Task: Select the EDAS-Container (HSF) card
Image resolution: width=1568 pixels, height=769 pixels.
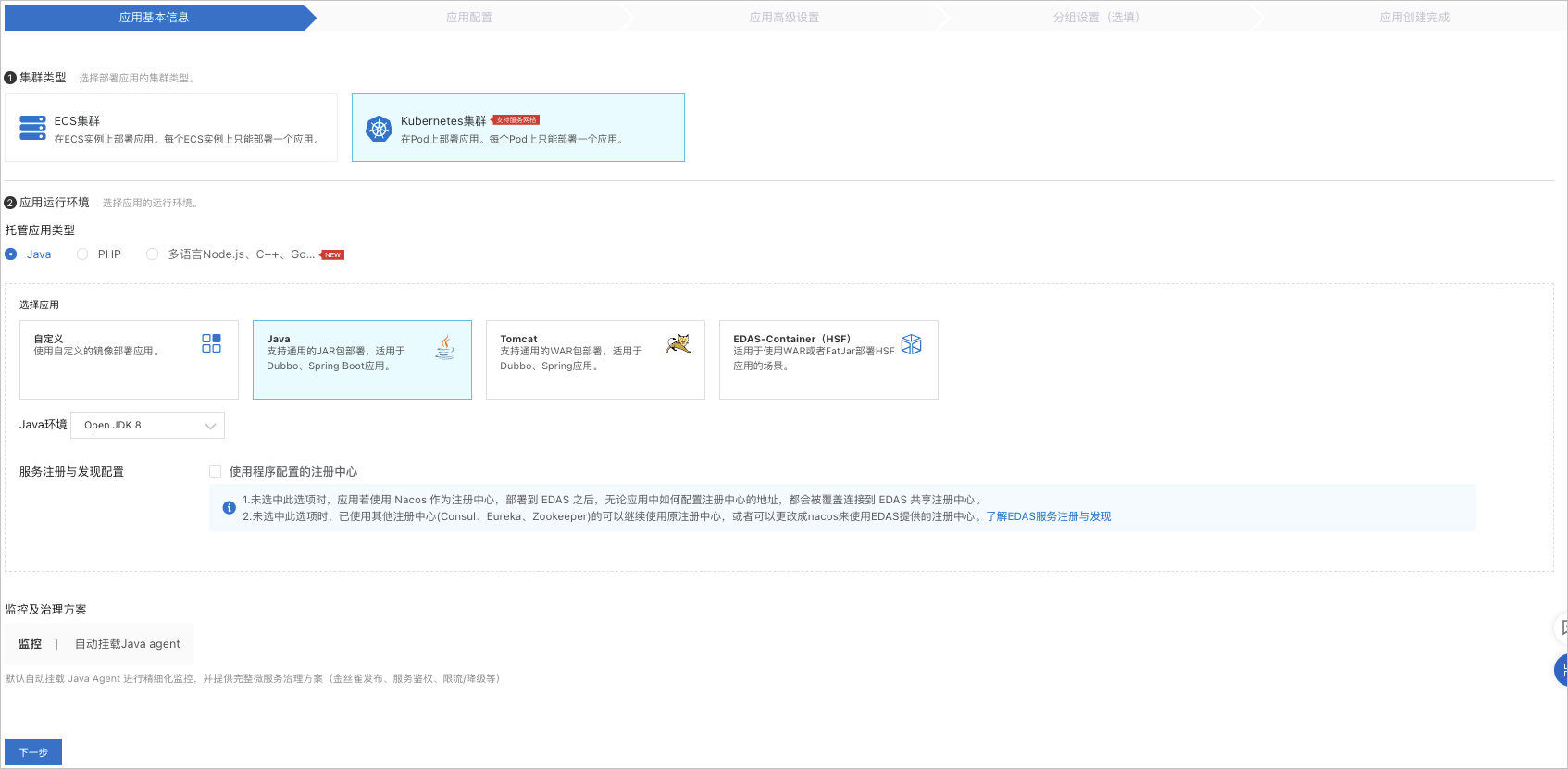Action: 828,360
